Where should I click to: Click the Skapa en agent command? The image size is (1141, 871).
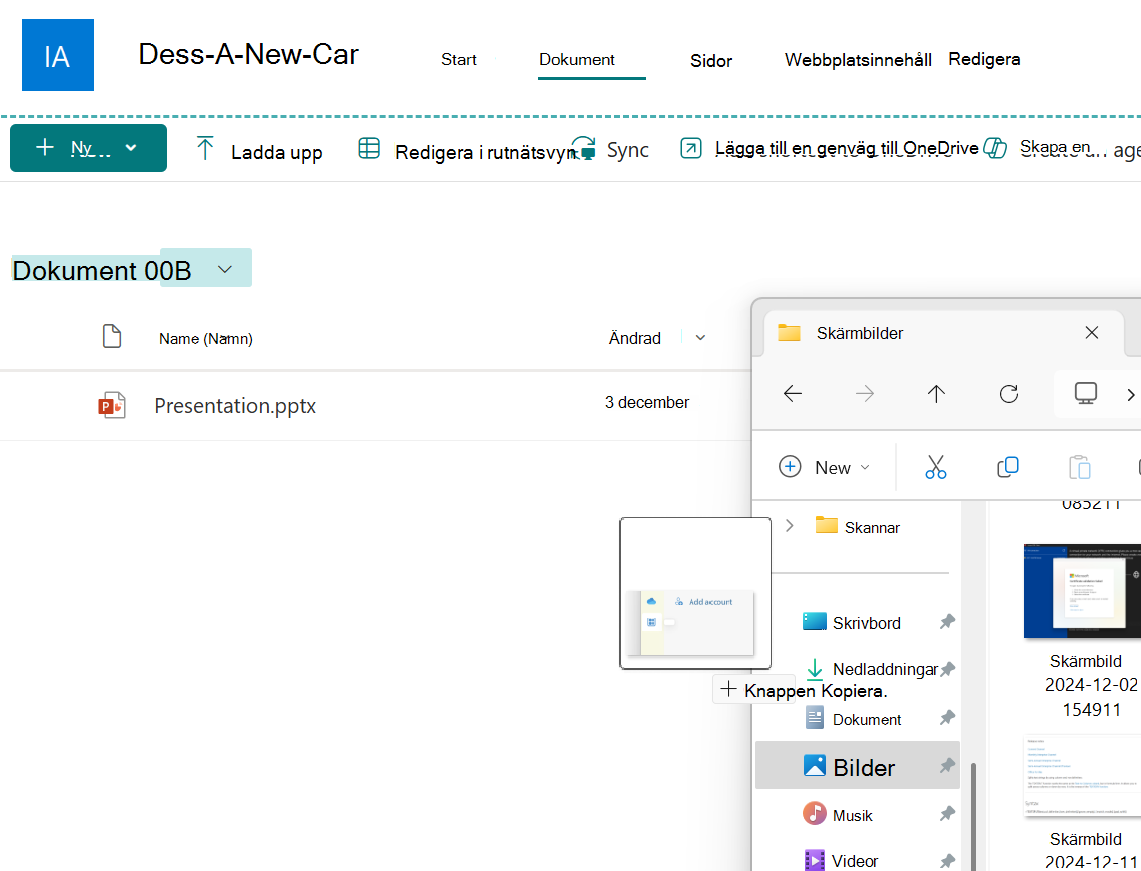[x=1080, y=148]
